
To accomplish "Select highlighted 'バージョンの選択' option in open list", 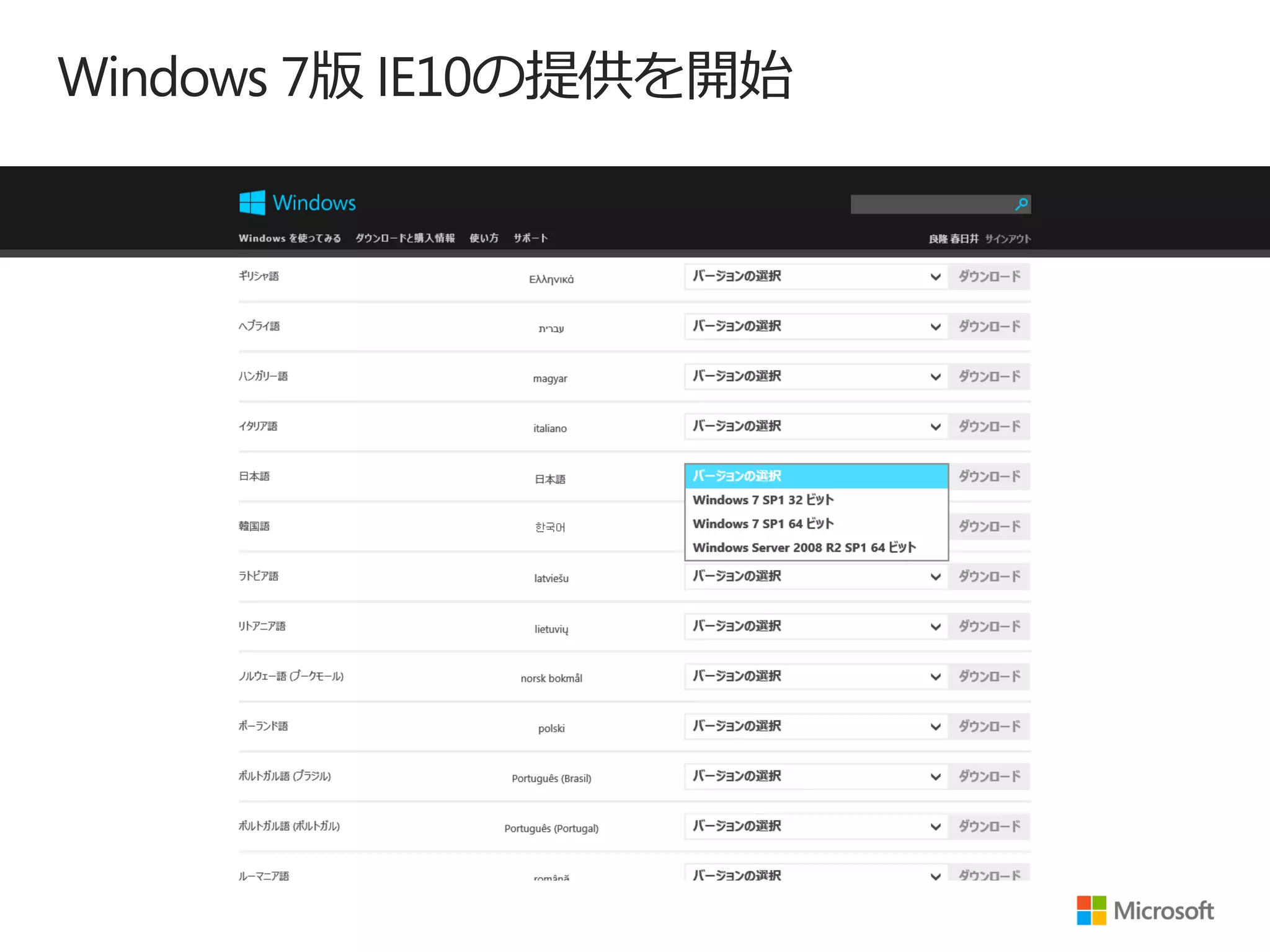I will [816, 476].
